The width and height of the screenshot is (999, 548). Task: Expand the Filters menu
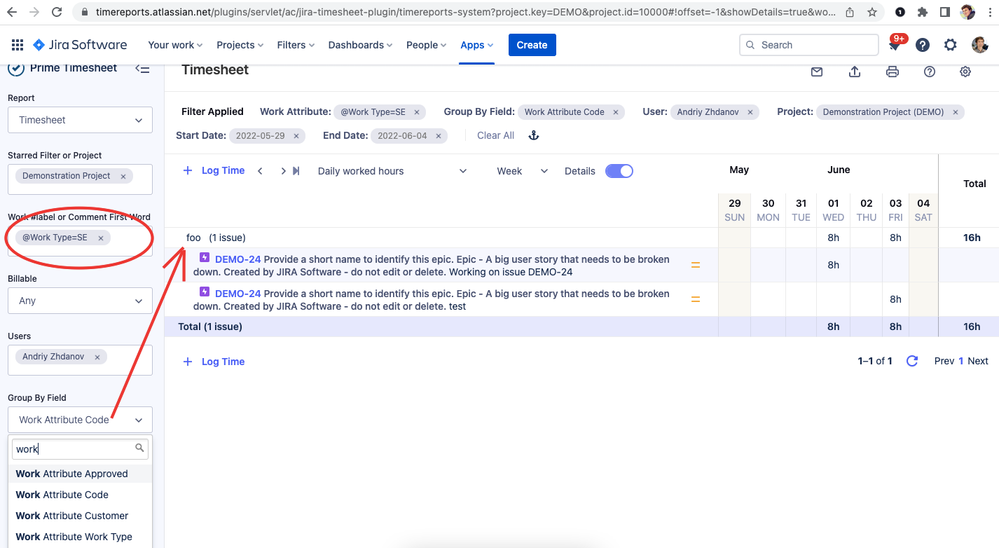[x=296, y=45]
